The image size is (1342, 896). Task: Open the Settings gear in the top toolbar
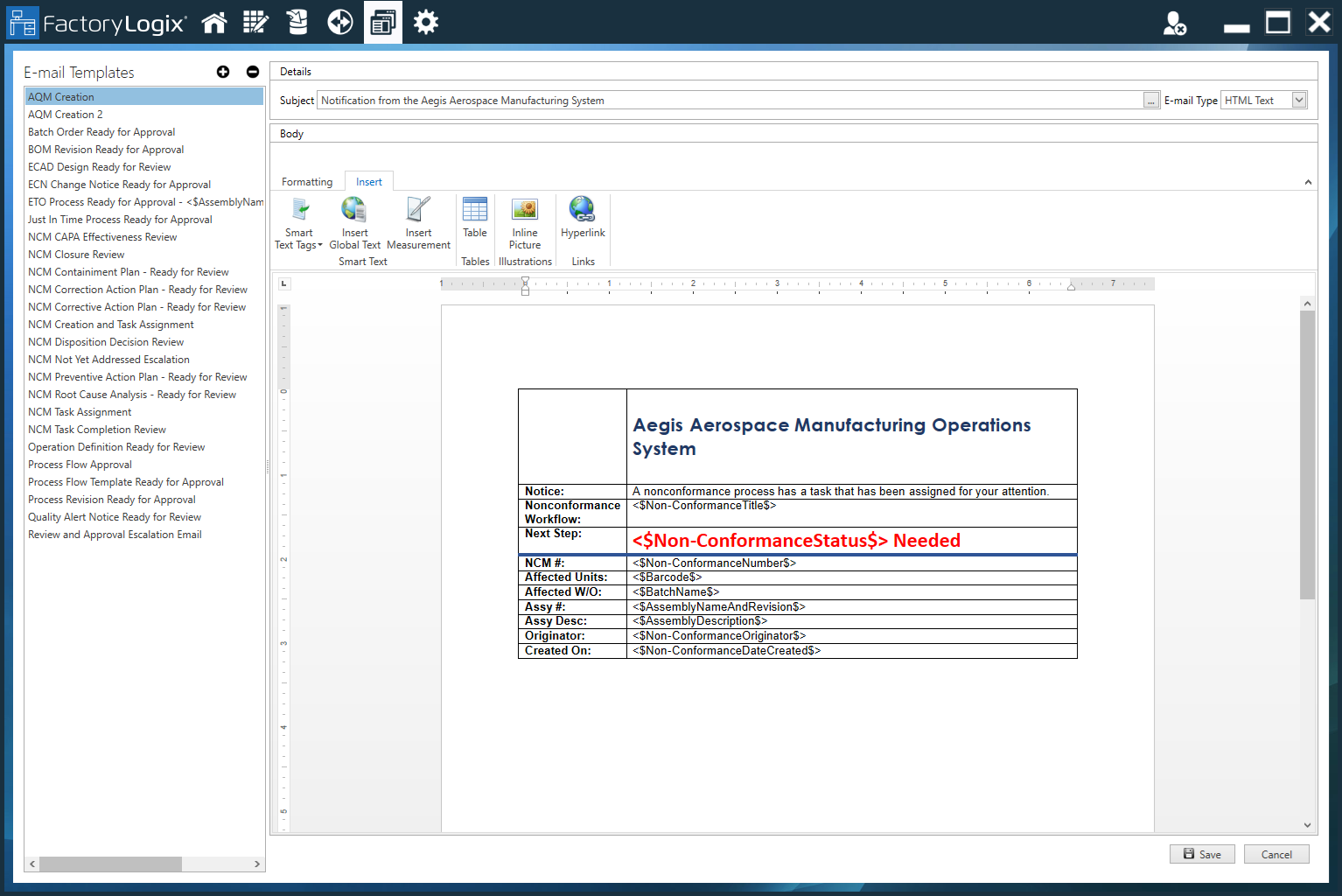425,22
